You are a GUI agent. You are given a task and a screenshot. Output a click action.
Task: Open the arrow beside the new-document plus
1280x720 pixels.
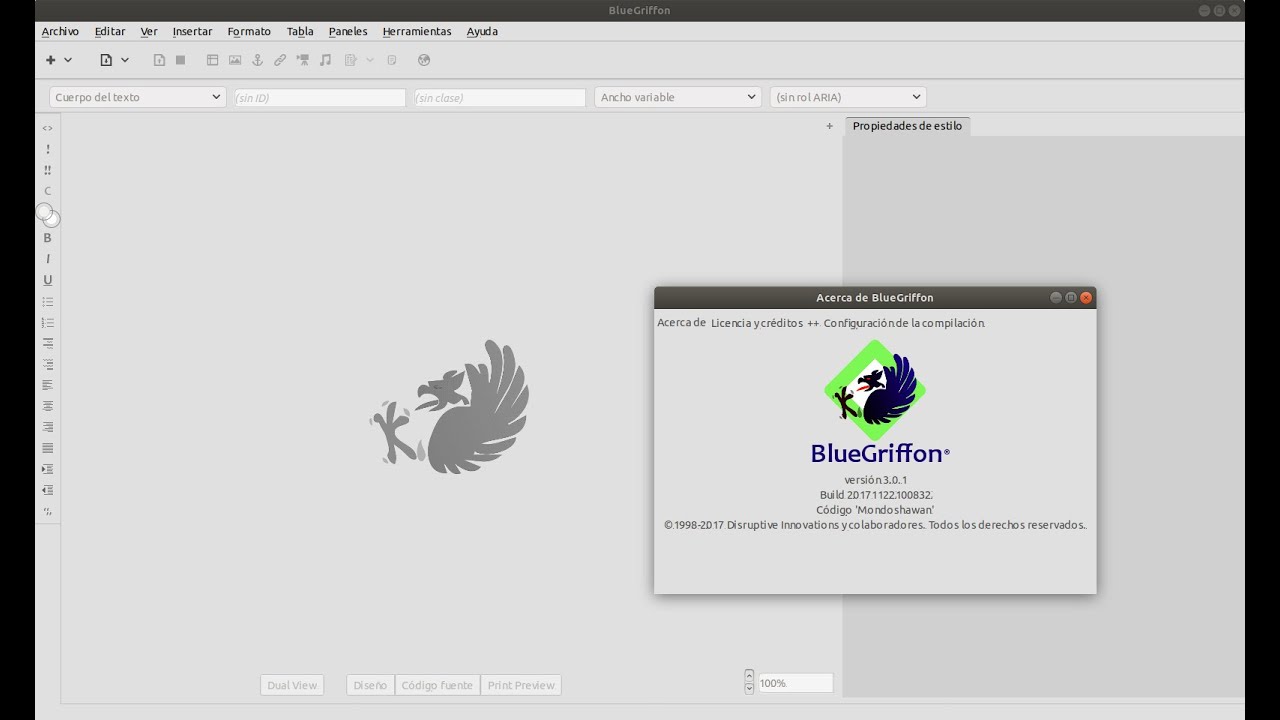(68, 60)
